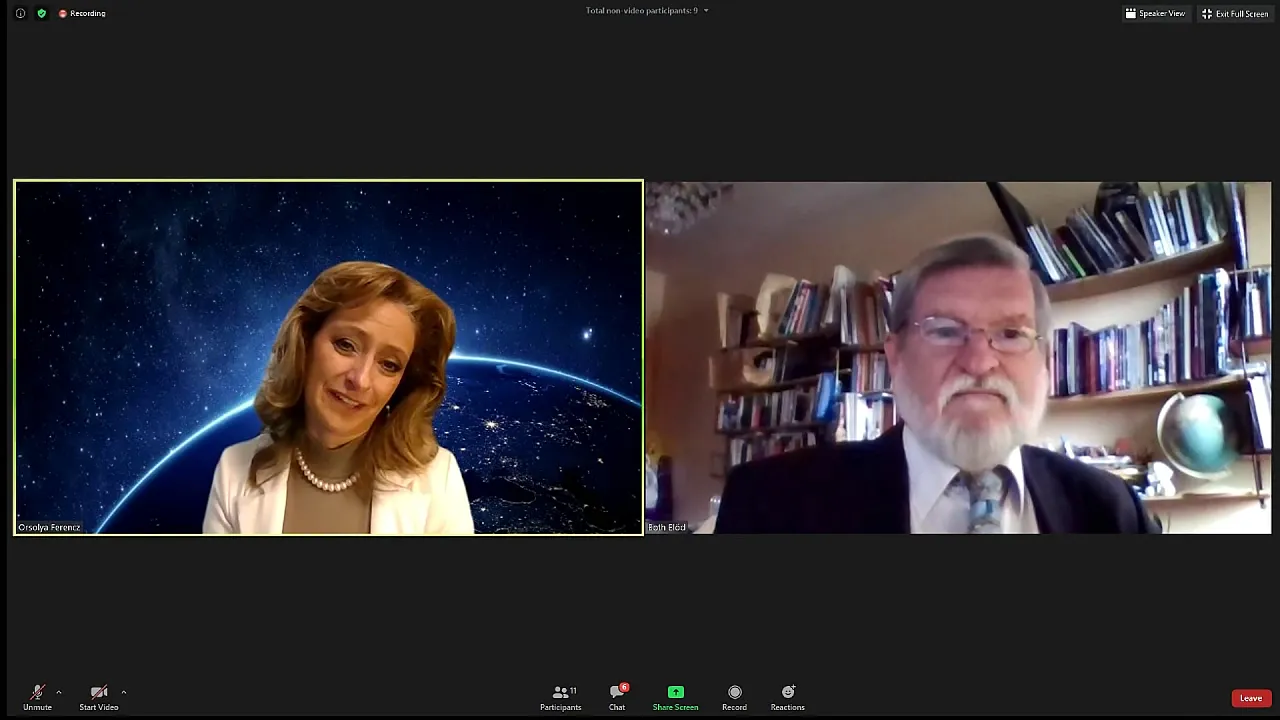The height and width of the screenshot is (720, 1280).
Task: Click the green encryption shield icon
Action: 41,13
